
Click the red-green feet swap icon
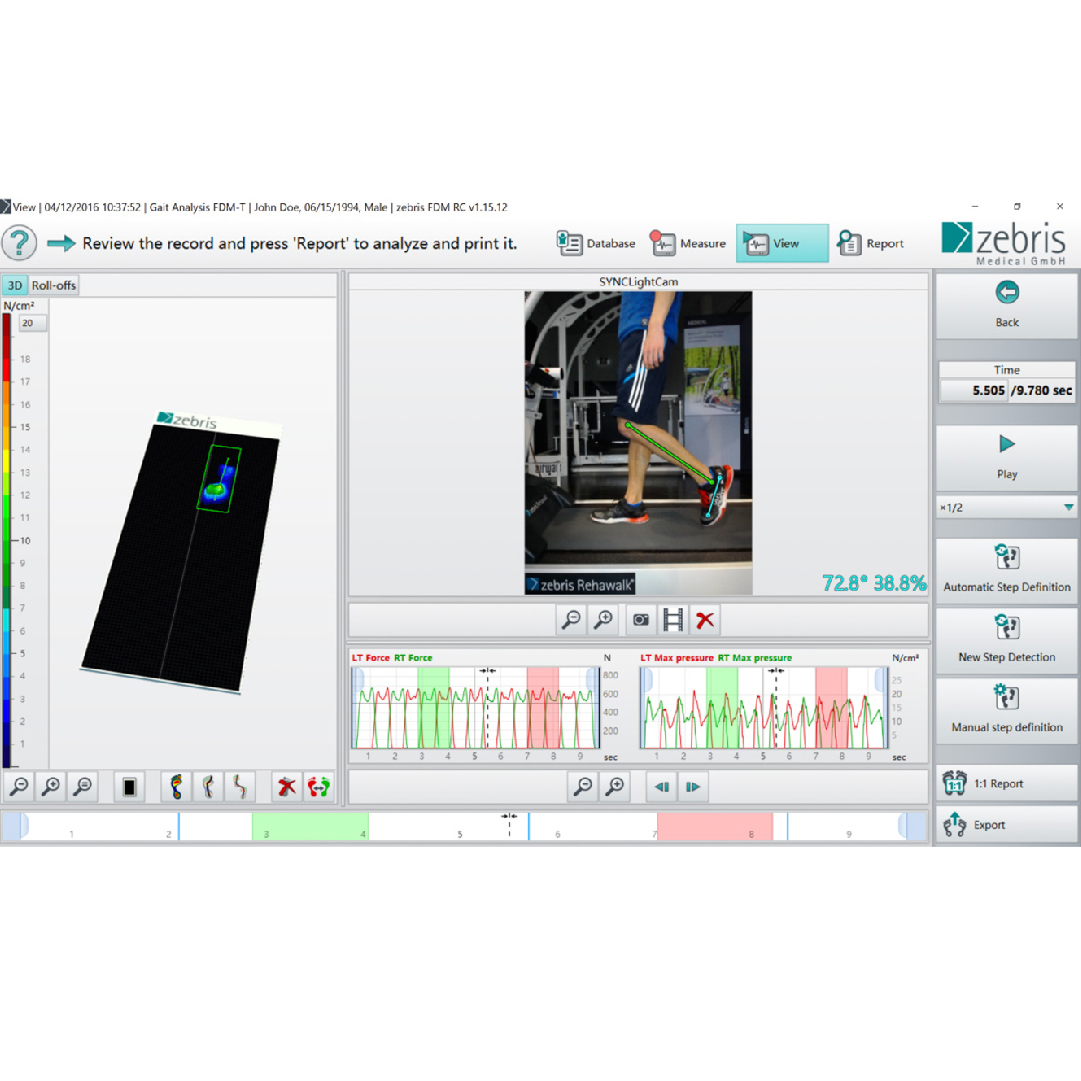click(x=319, y=787)
